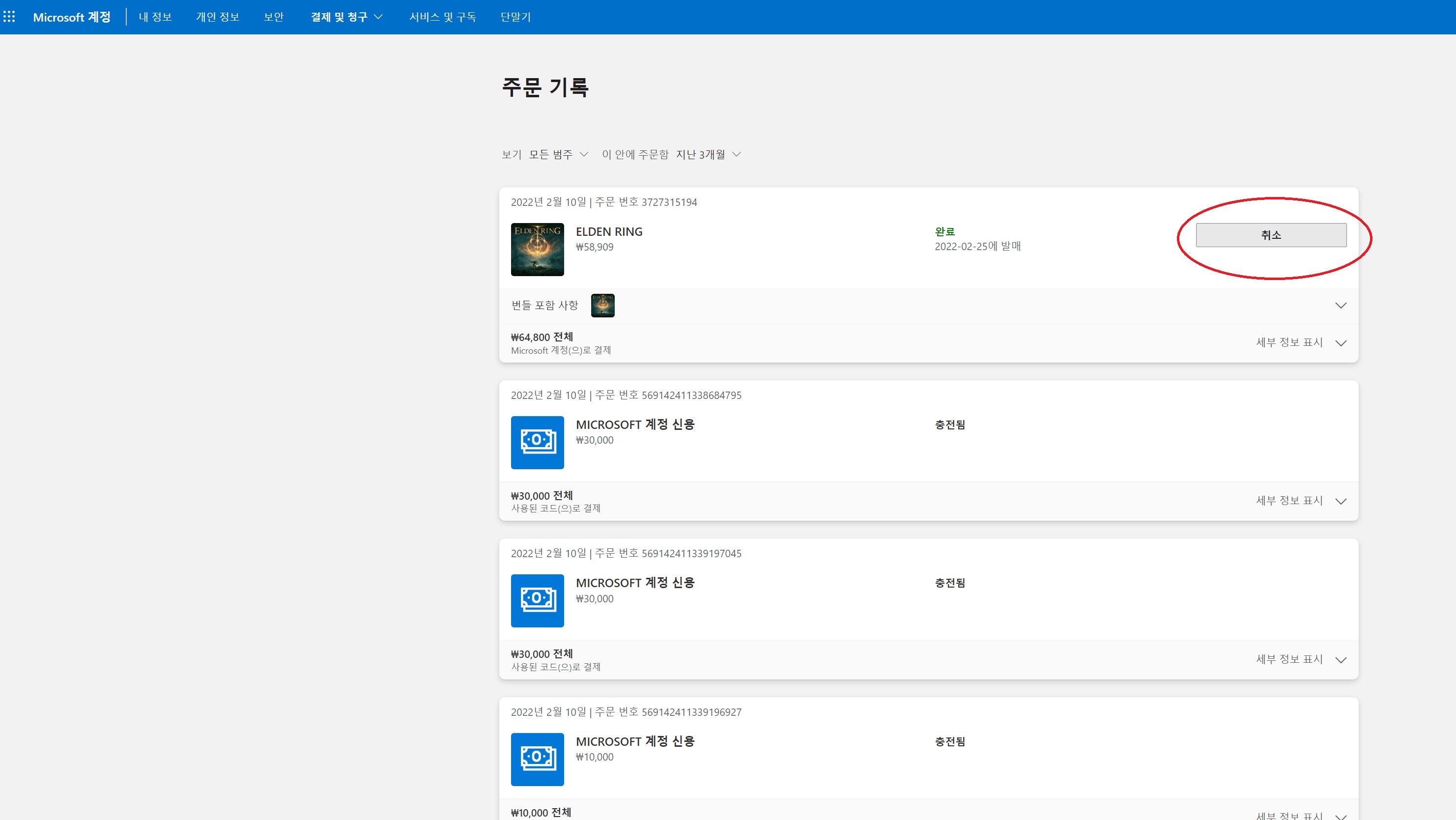Open the 단말기 tab
This screenshot has width=1456, height=820.
(515, 17)
